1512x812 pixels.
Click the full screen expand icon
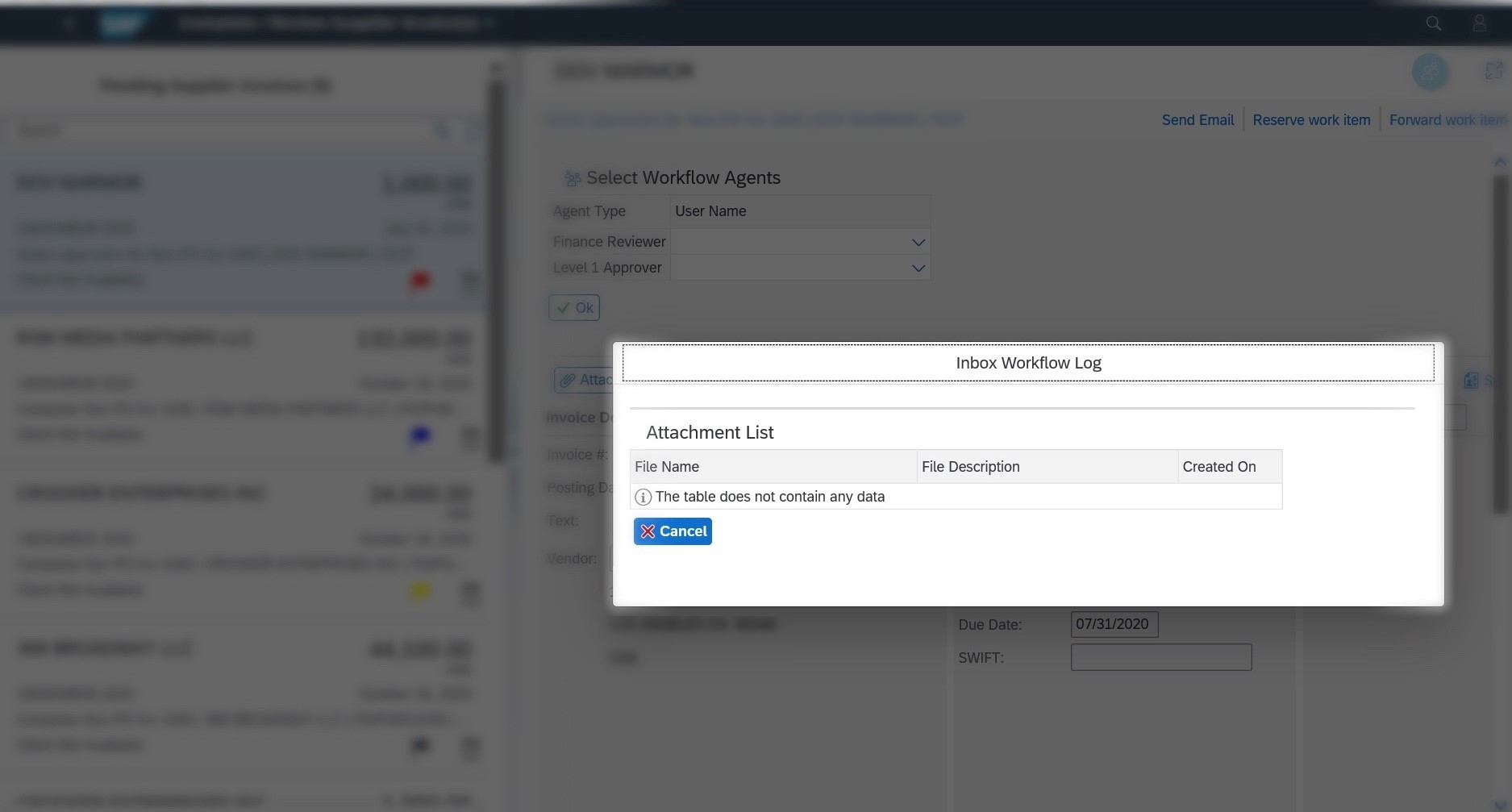1493,71
